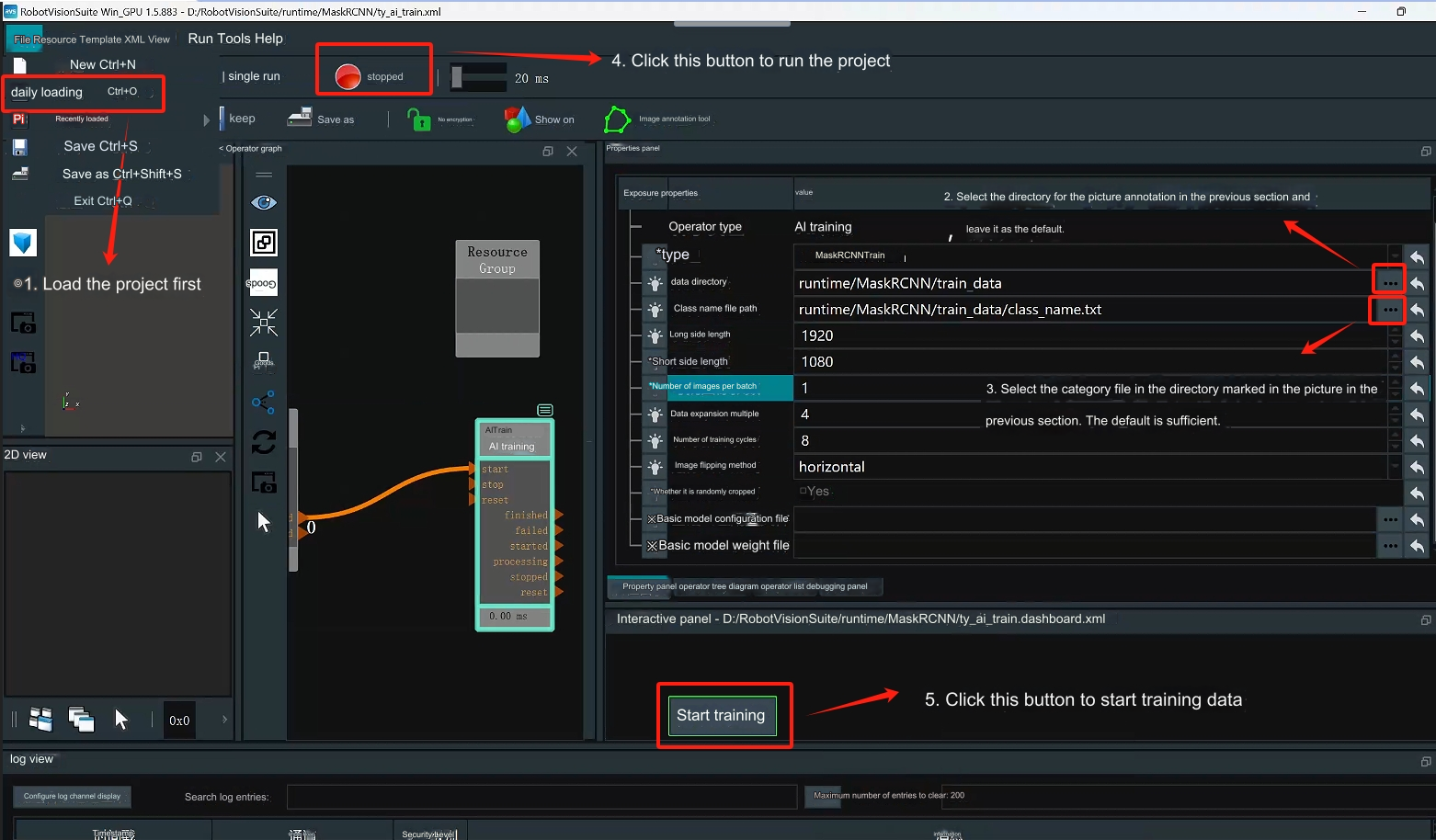Choose Save as Ctrl+Shift+S from the File menu
This screenshot has width=1436, height=840.
click(x=121, y=174)
